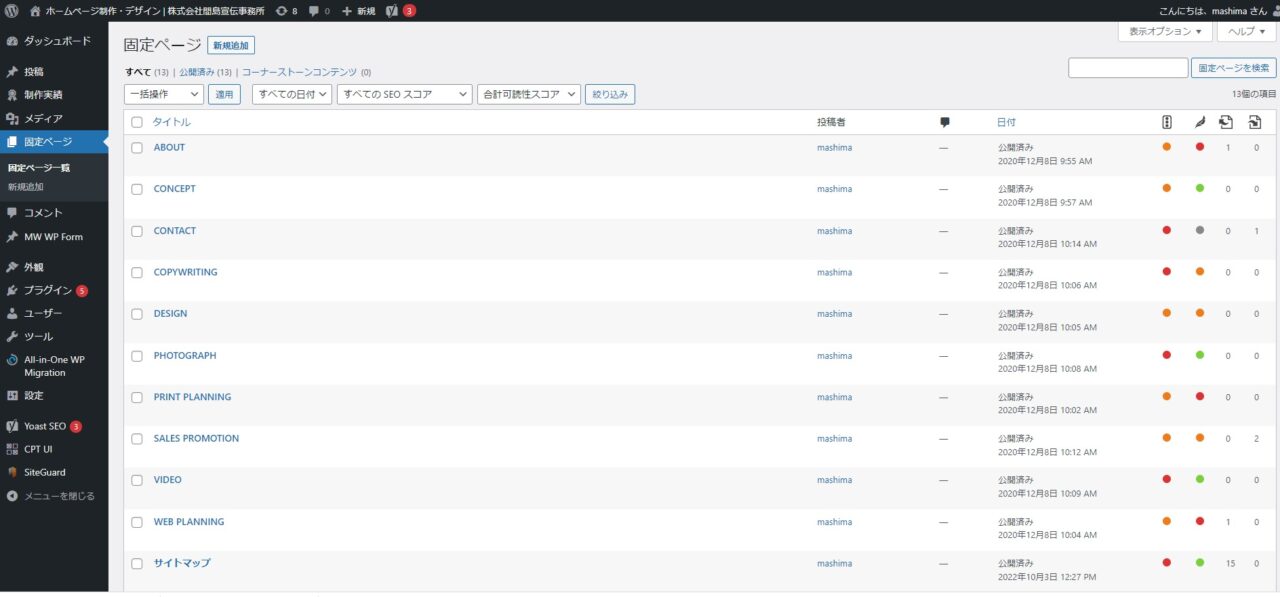Click the comments bubble column header icon
The height and width of the screenshot is (597, 1280).
click(944, 122)
